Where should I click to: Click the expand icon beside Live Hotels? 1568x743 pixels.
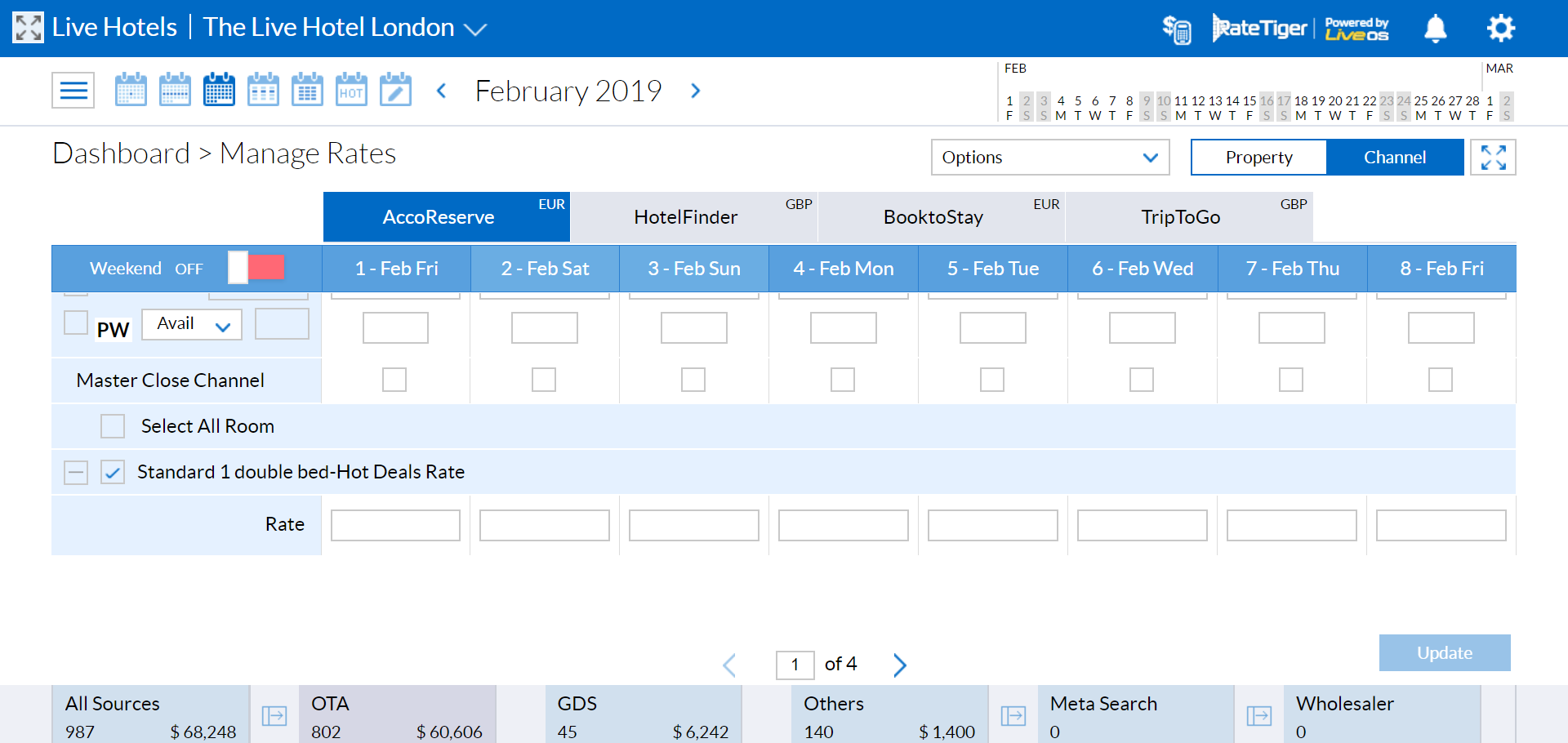click(x=28, y=28)
